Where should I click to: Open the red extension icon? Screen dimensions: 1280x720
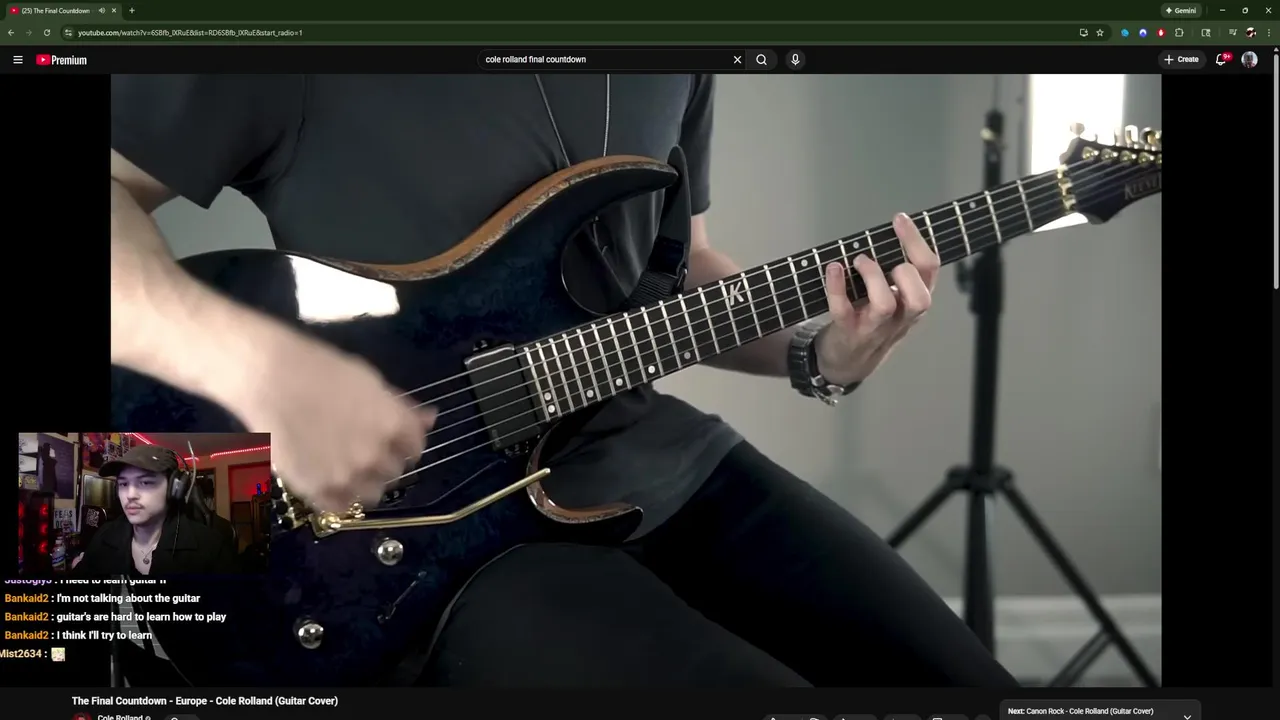point(1161,33)
